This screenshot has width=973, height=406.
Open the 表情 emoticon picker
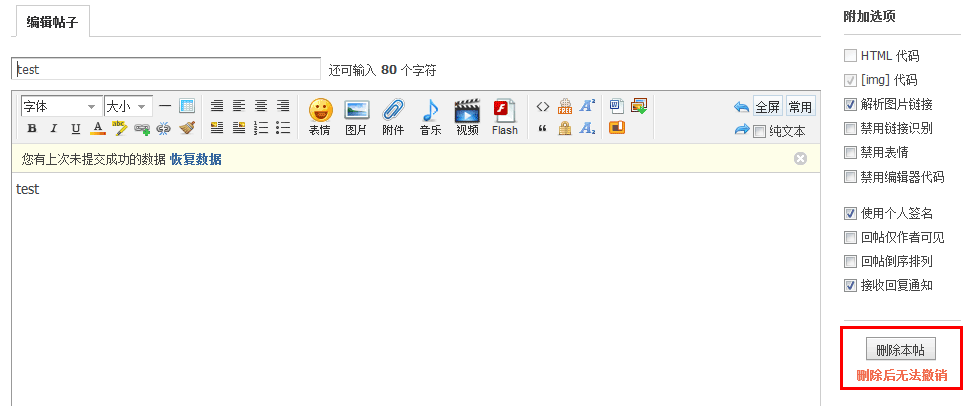click(320, 116)
